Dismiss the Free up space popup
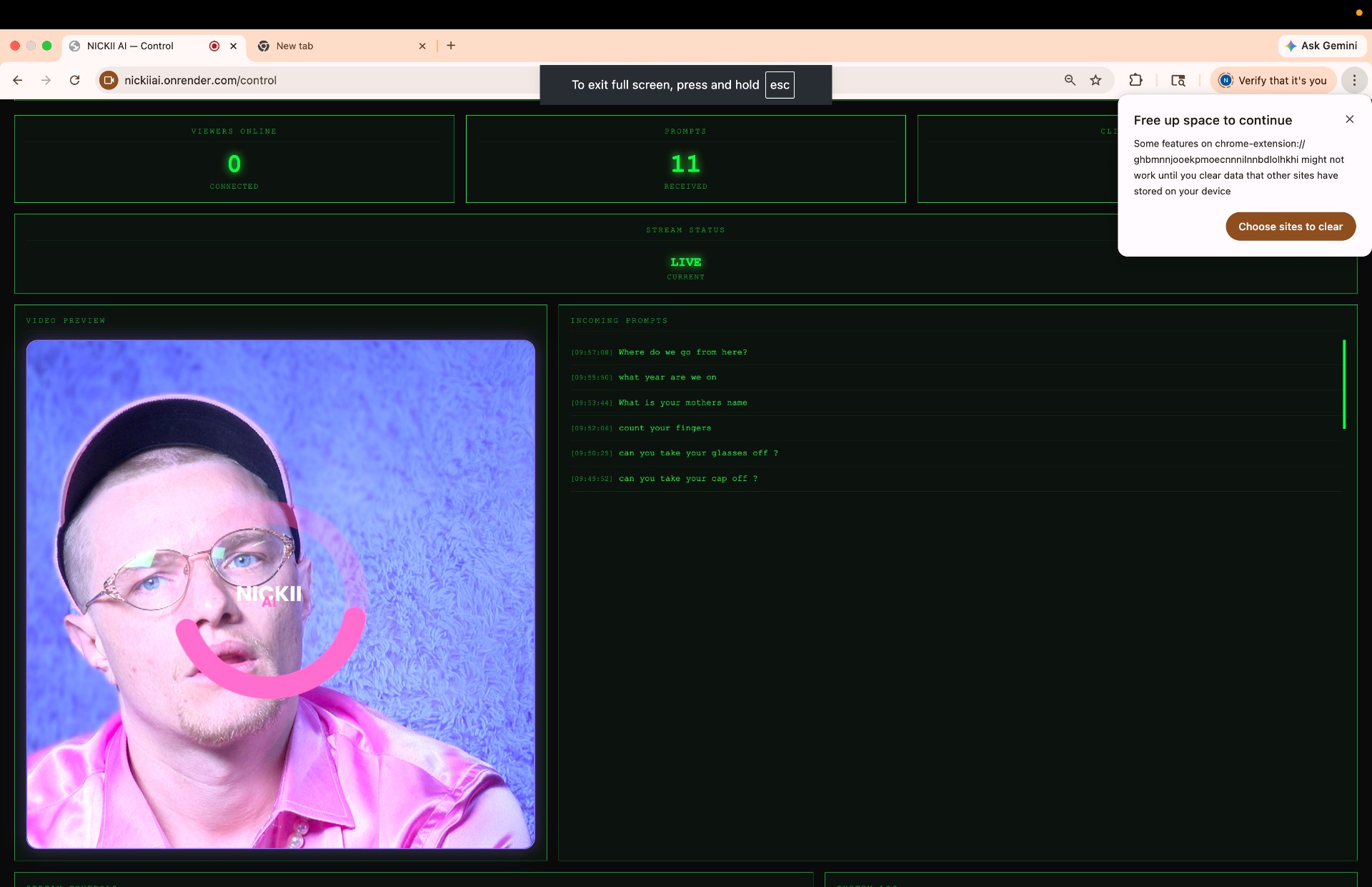Viewport: 1372px width, 887px height. [x=1350, y=119]
